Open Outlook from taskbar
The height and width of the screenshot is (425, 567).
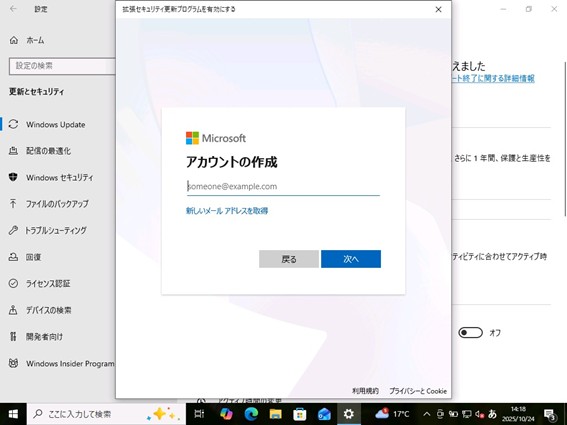(x=324, y=414)
